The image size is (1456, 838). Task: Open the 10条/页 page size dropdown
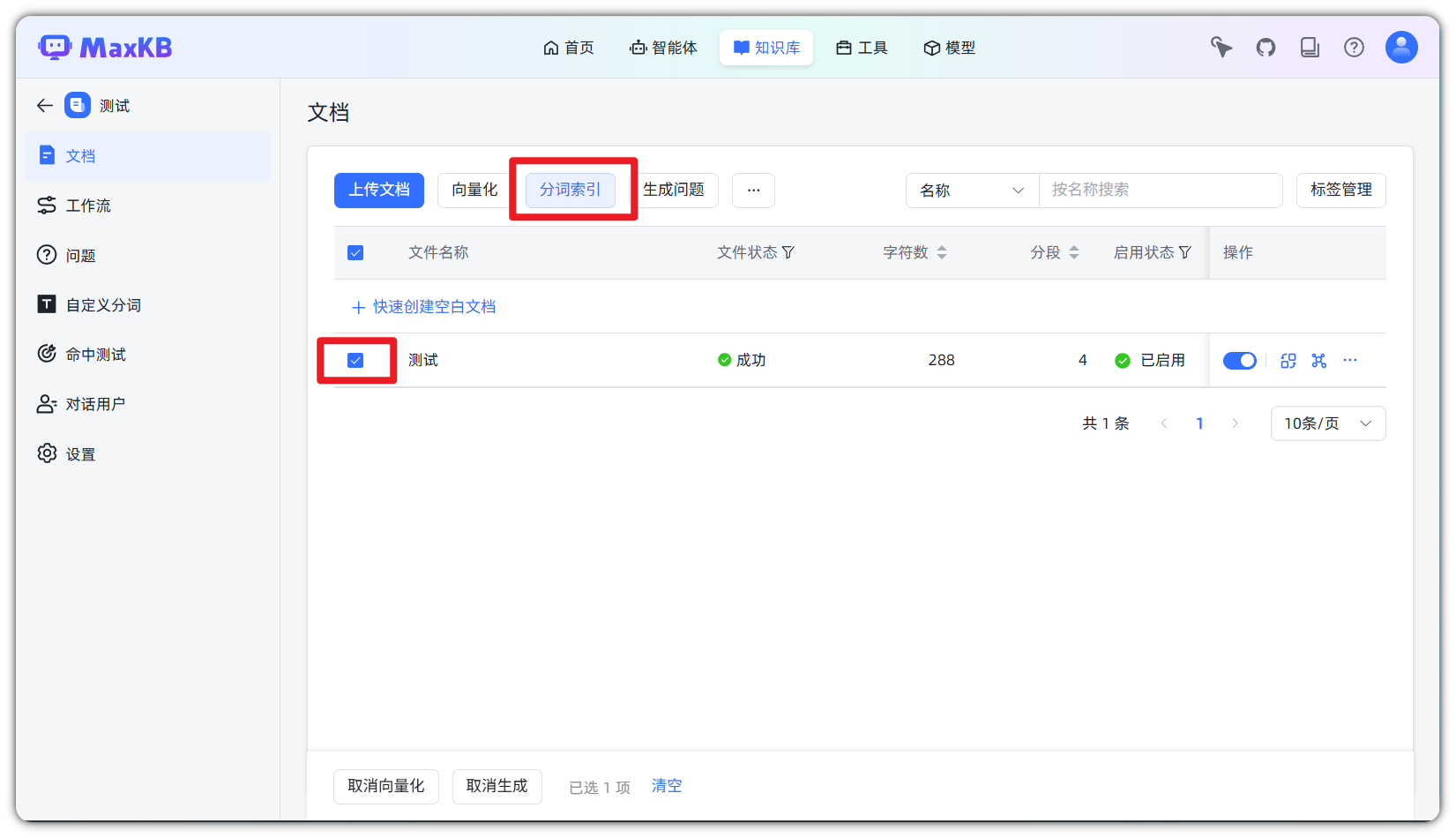1328,423
